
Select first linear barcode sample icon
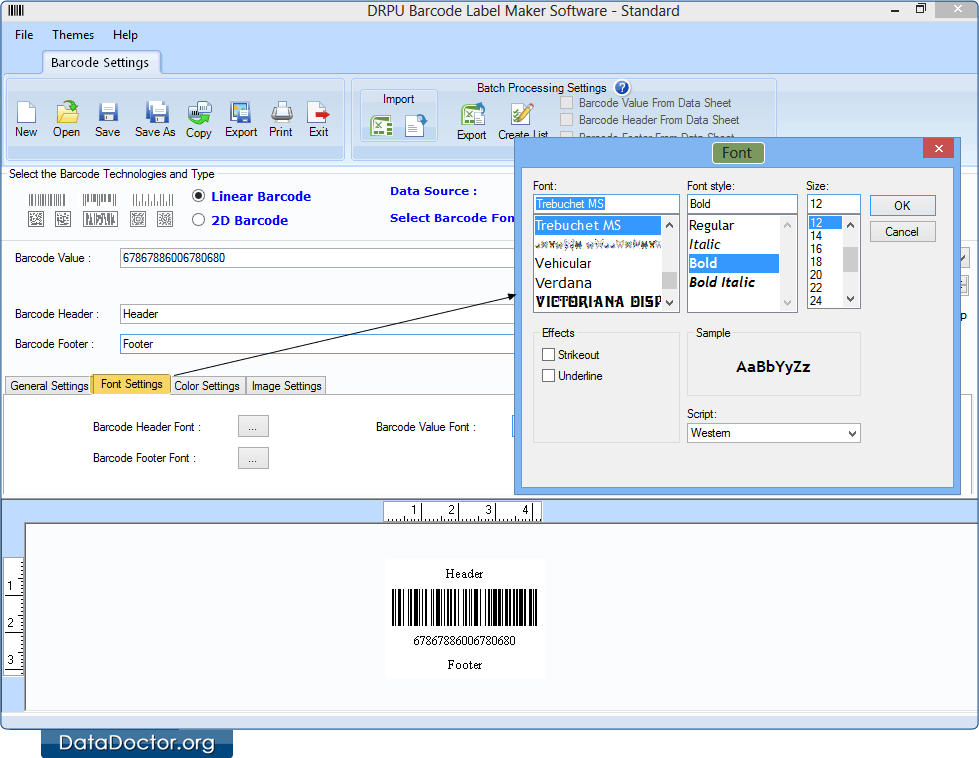click(x=47, y=200)
